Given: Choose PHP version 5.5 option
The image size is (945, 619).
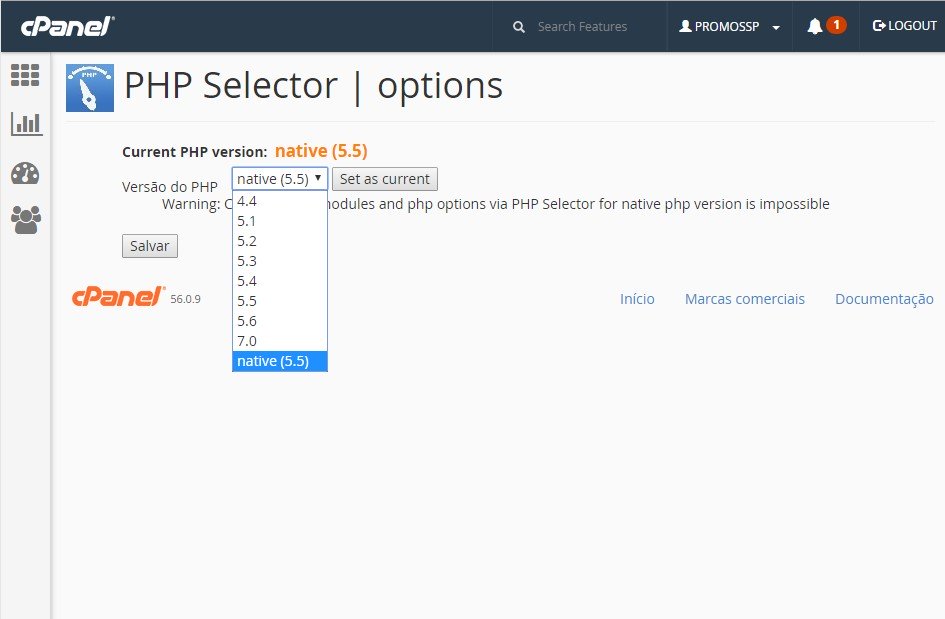Looking at the screenshot, I should coord(280,301).
